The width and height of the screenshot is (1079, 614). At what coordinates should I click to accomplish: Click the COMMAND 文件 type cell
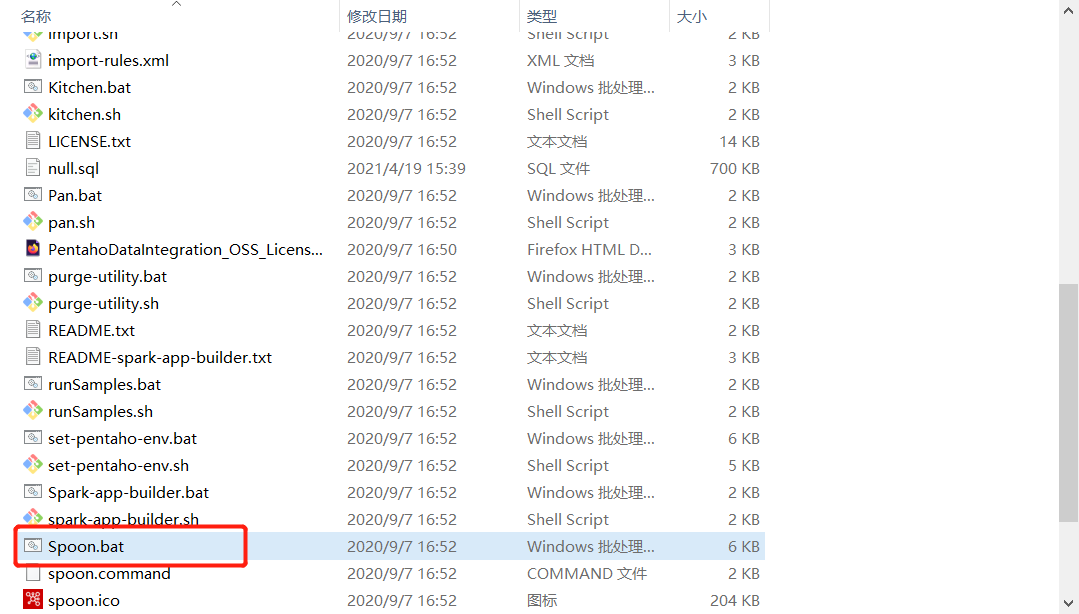click(x=587, y=573)
